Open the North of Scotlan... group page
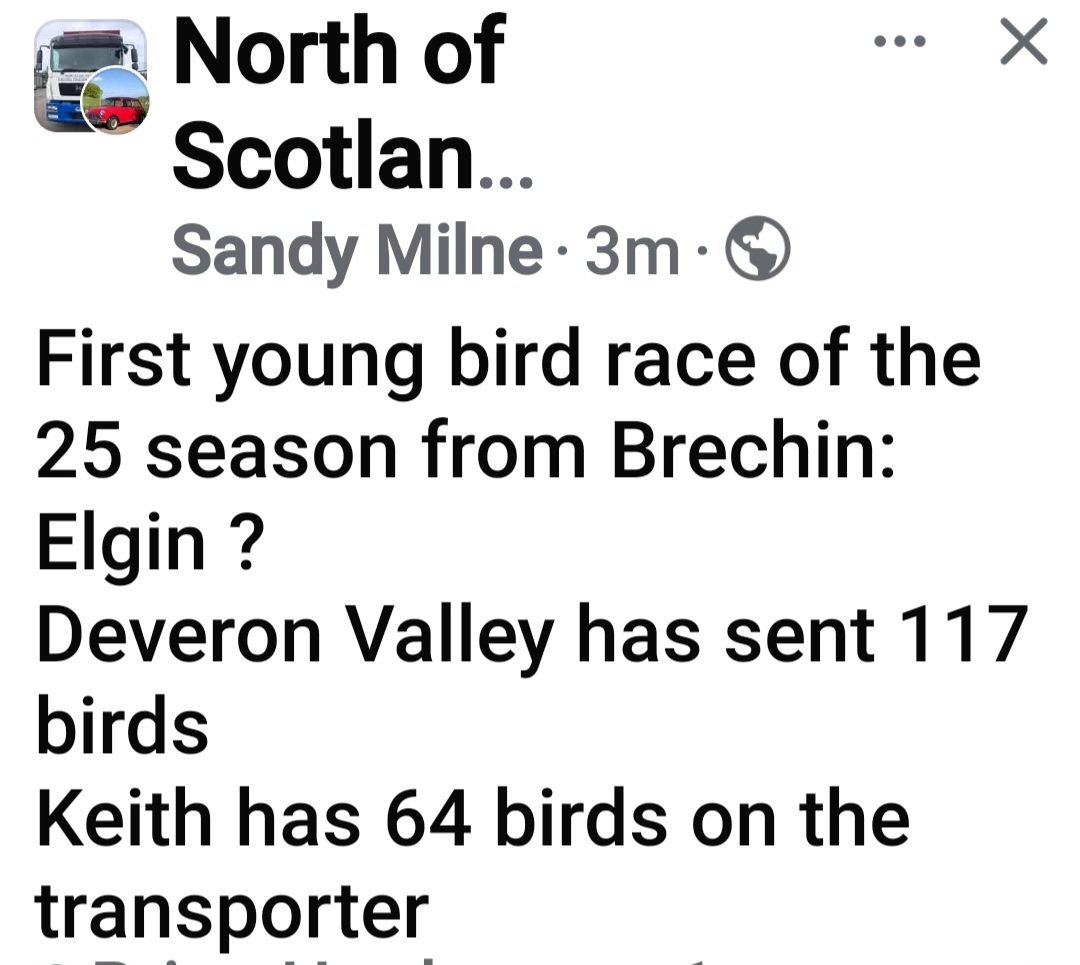 pos(352,101)
